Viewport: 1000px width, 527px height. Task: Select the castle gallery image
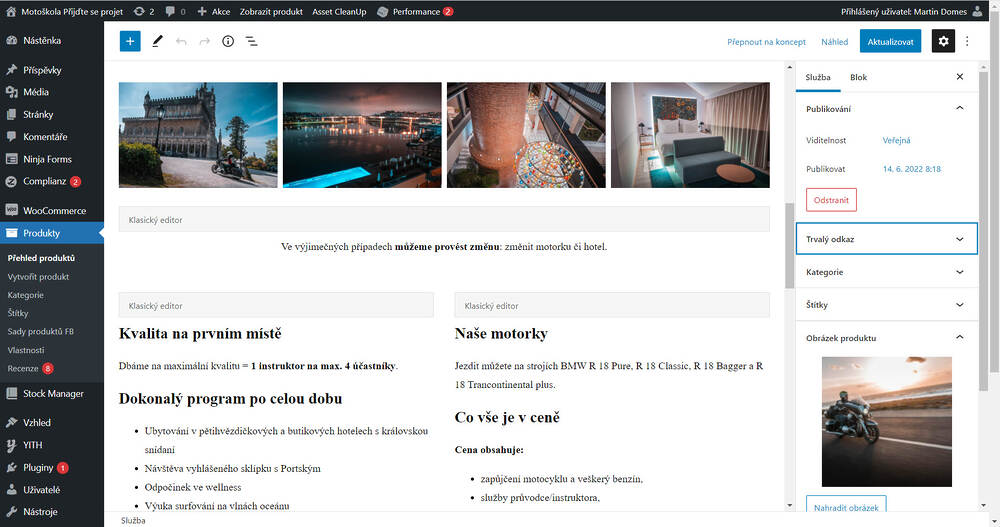coord(198,135)
